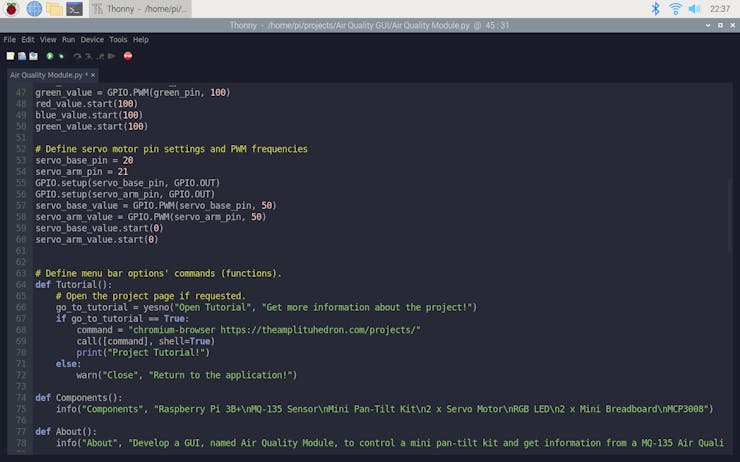Click the Open file toolbar icon
Image resolution: width=740 pixels, height=462 pixels.
[22, 56]
